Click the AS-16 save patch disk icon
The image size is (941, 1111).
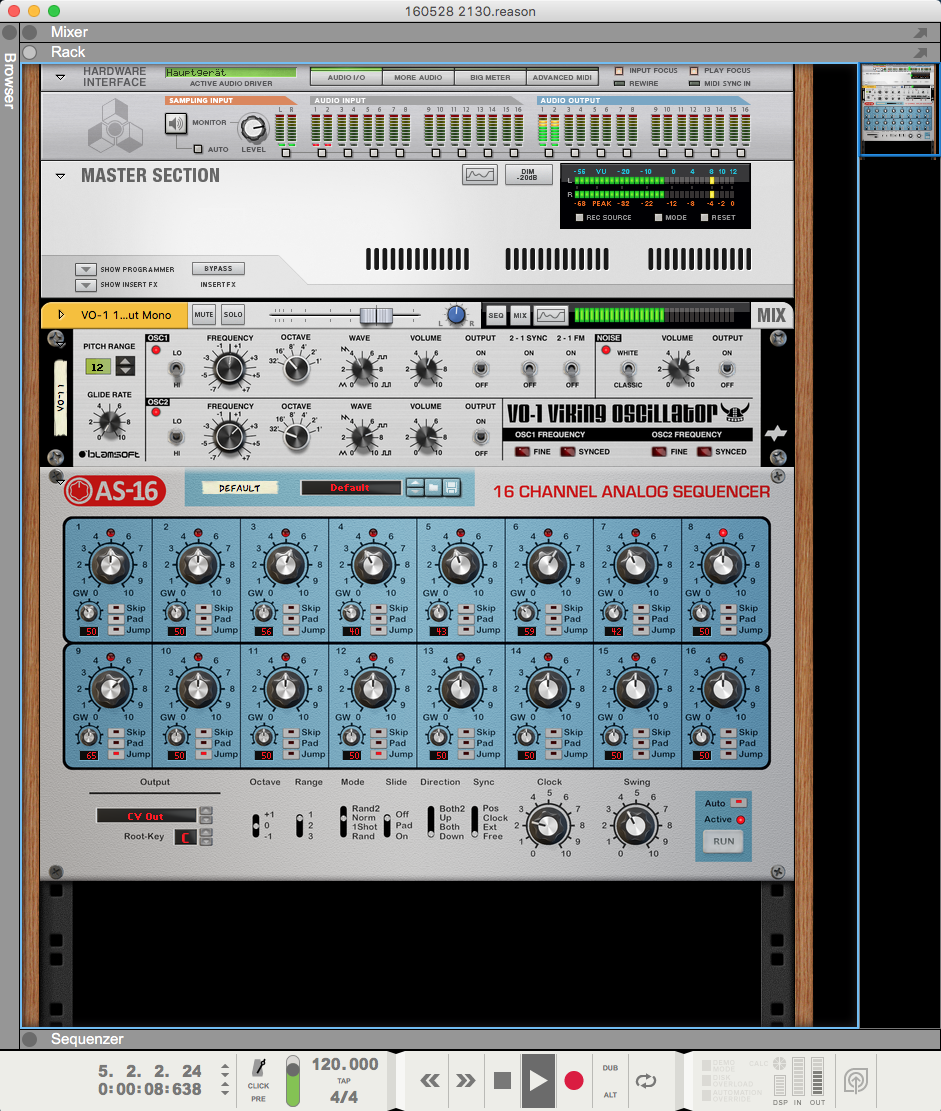point(451,487)
